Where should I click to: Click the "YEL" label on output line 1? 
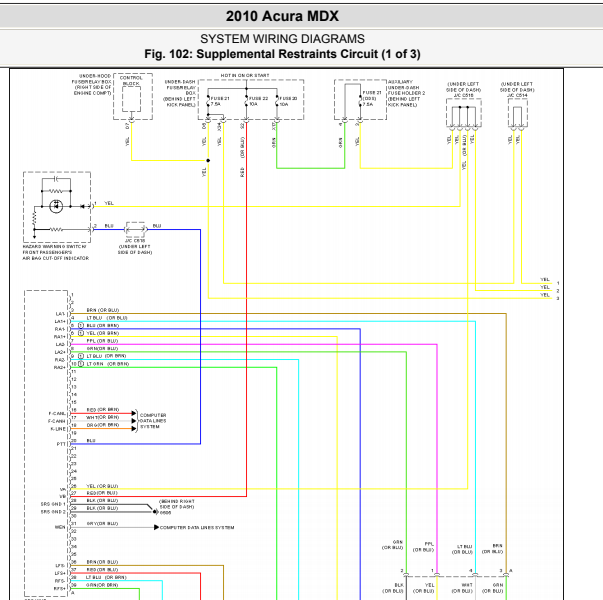pos(545,280)
